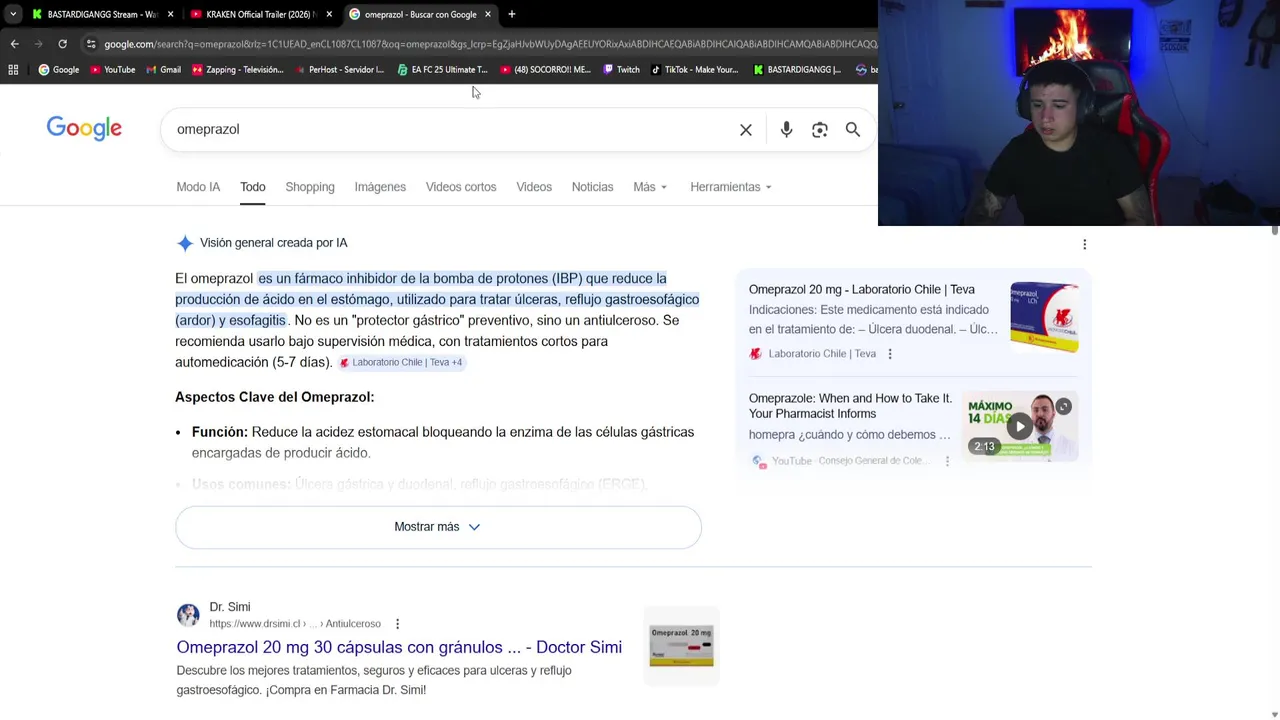This screenshot has width=1280, height=720.
Task: Open Omeprazol 20 mg Laboratorio Chile card
Action: (862, 290)
